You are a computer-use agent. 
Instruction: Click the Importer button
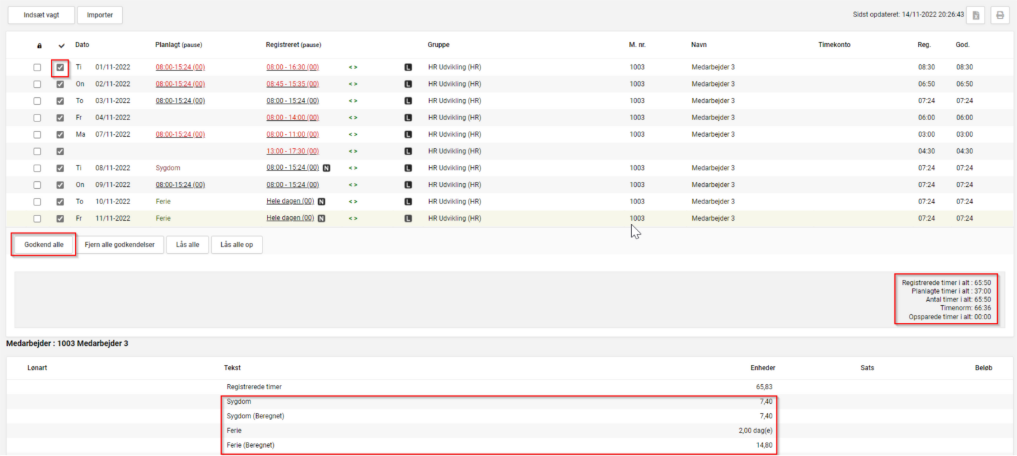pyautogui.click(x=100, y=15)
